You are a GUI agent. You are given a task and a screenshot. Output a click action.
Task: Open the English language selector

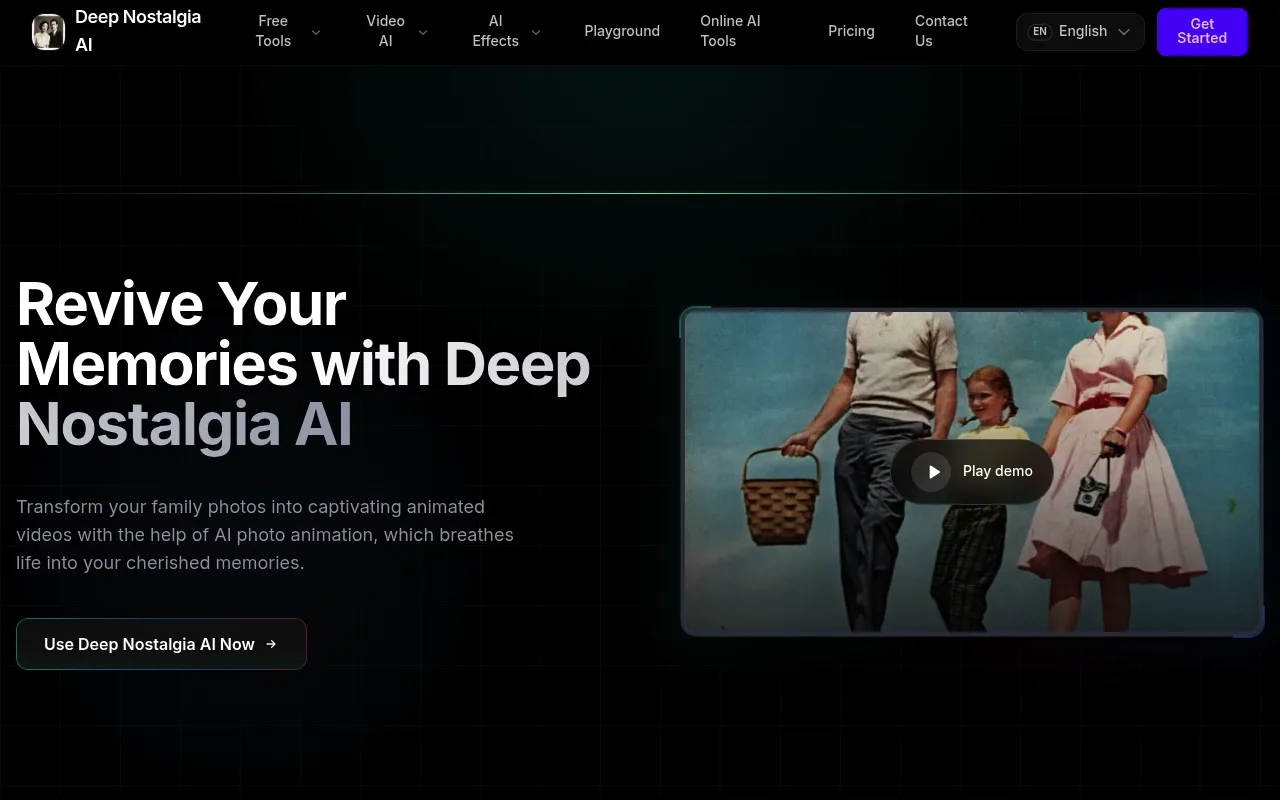coord(1080,32)
